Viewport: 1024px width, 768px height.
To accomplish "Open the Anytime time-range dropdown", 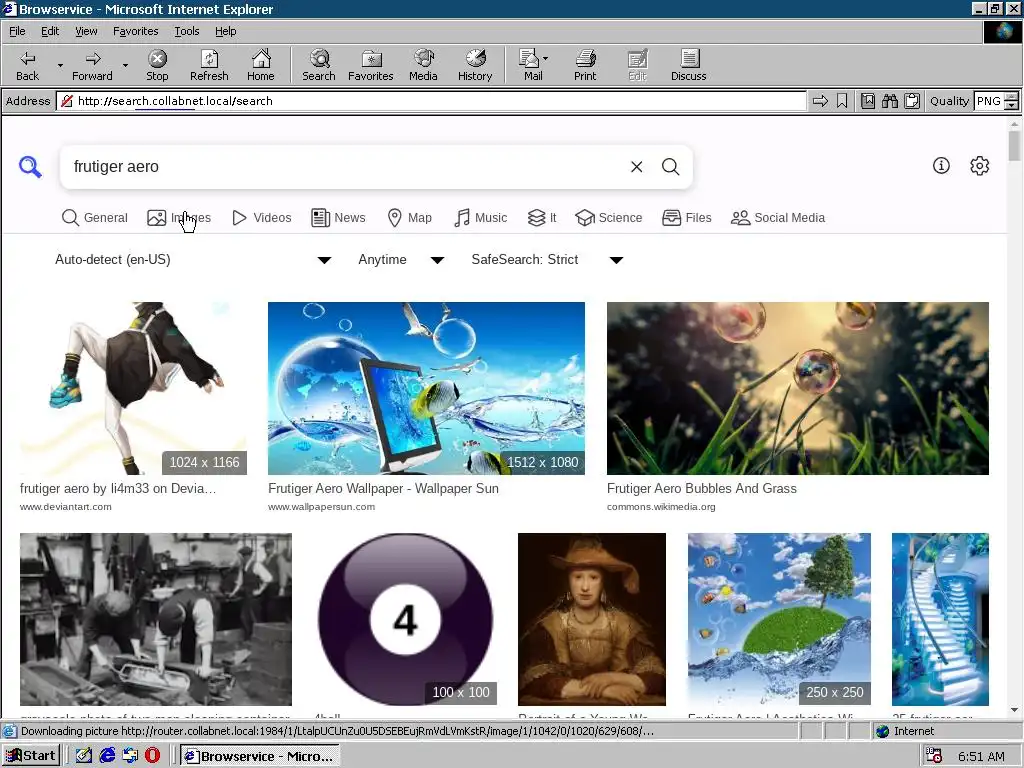I will (401, 260).
